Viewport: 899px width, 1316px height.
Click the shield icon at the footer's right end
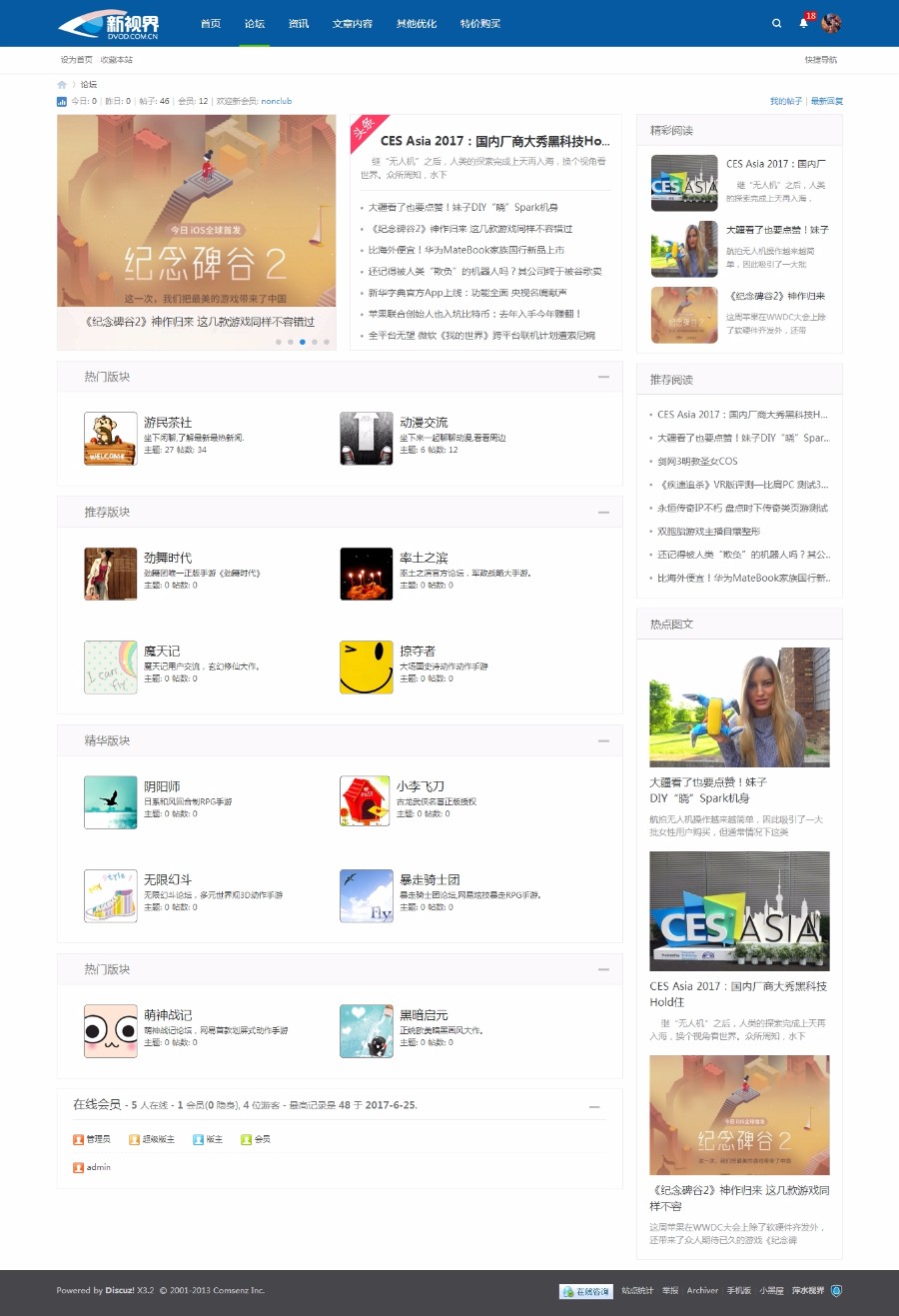[x=836, y=1290]
